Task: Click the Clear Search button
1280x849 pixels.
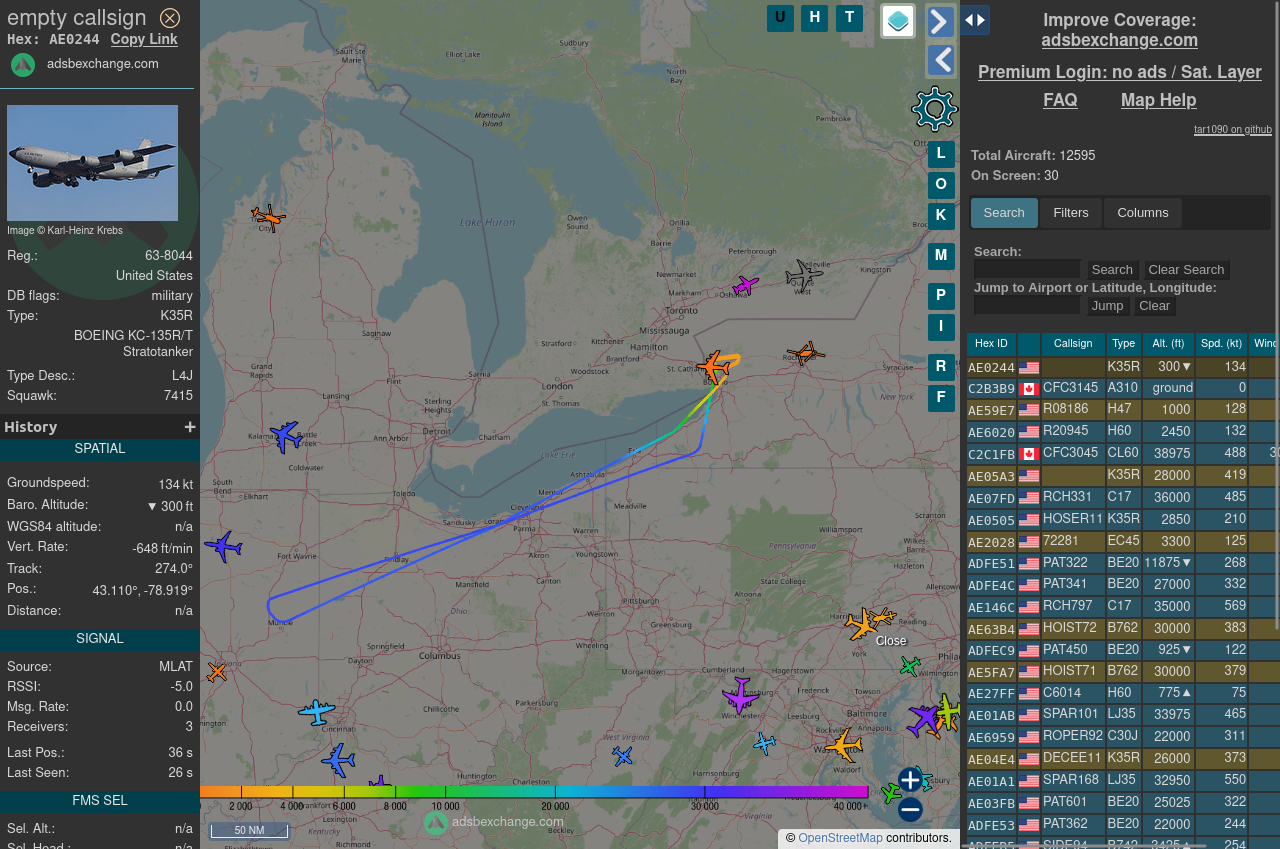Action: 1186,270
